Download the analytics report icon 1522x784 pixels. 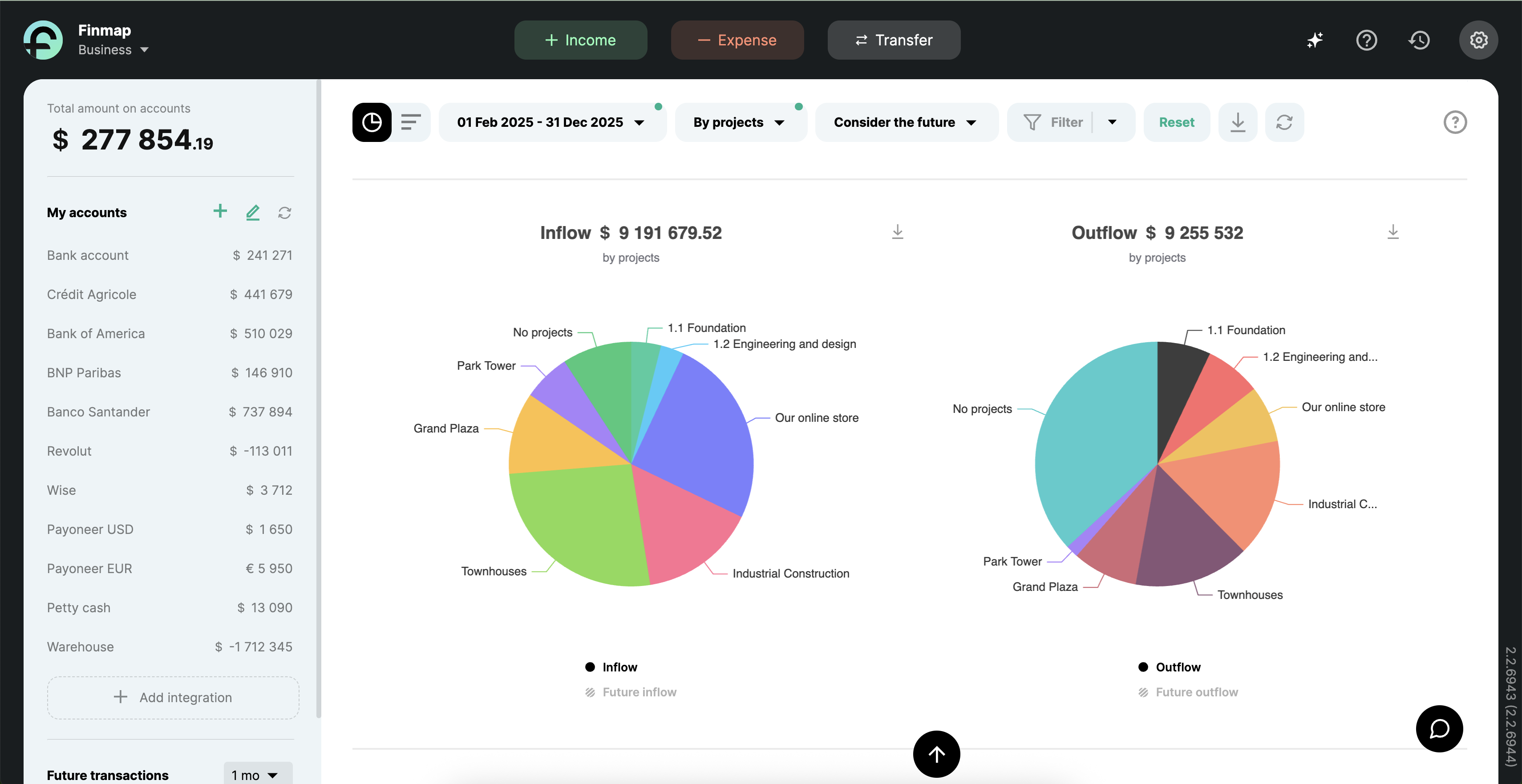1238,122
